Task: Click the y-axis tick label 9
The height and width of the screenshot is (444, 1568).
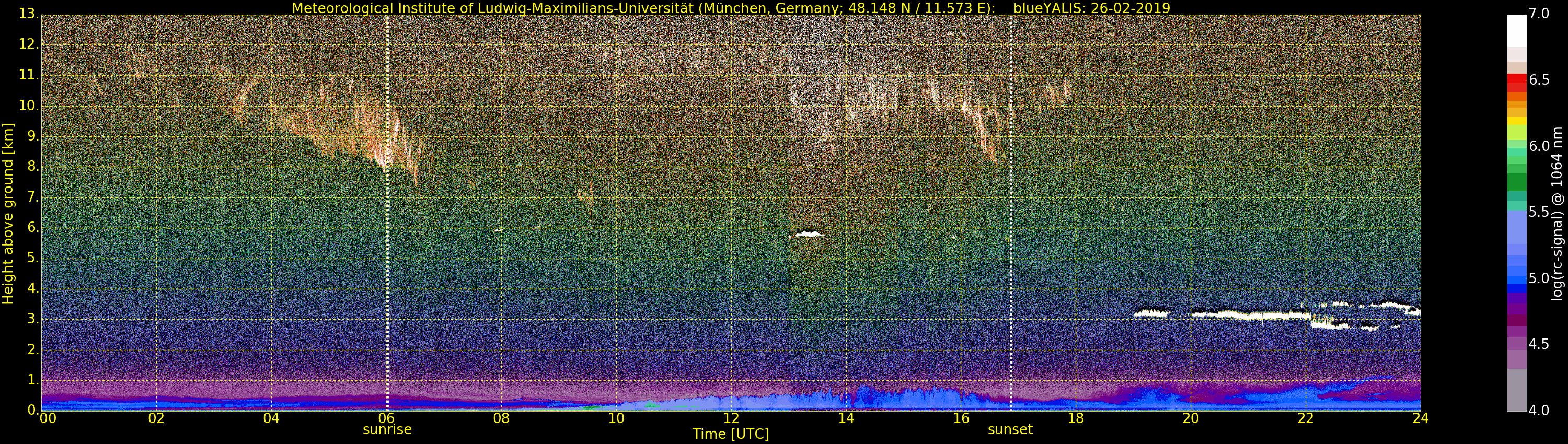Action: click(x=33, y=136)
